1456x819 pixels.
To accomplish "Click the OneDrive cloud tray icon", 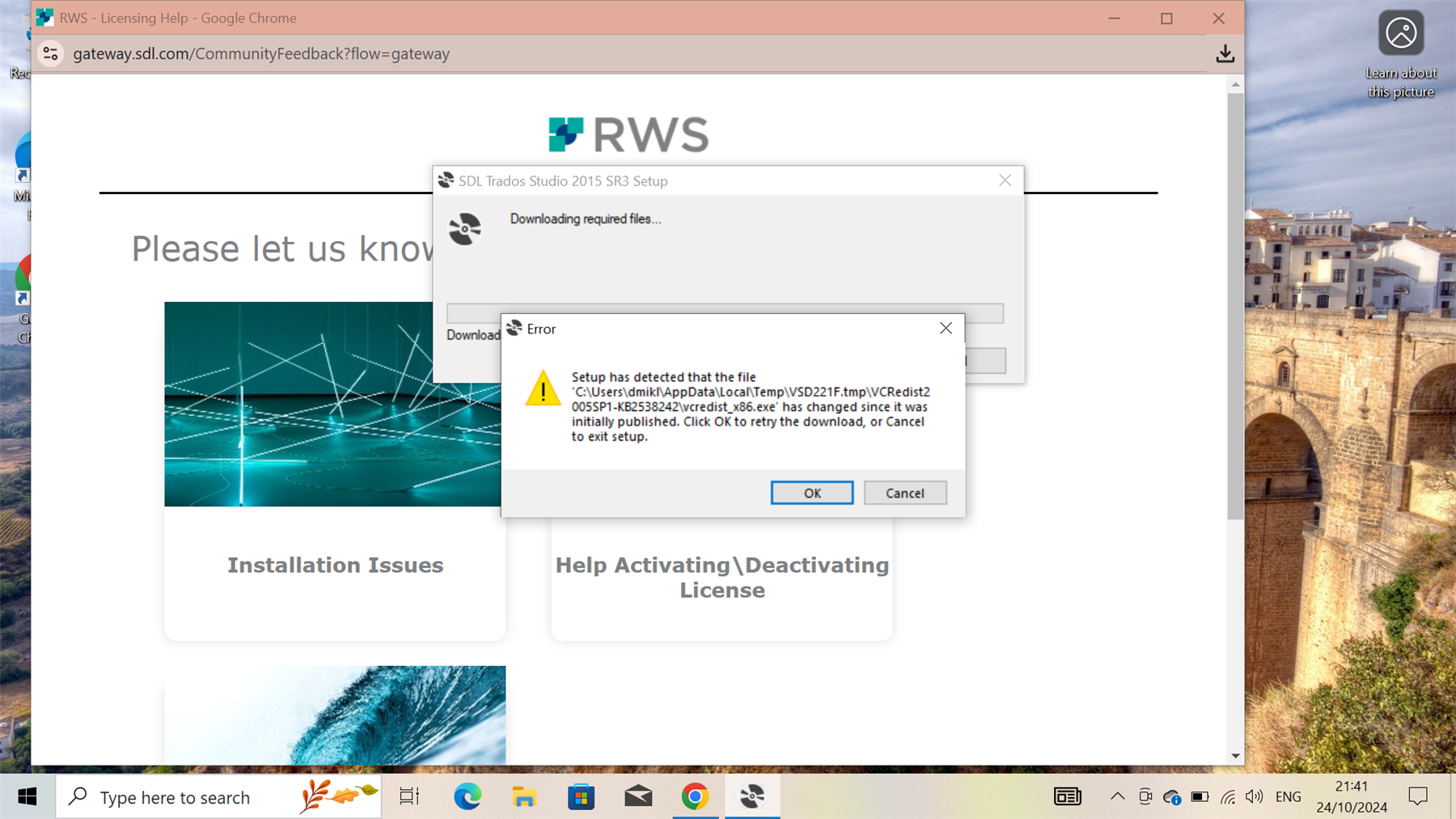I will pos(1172,797).
